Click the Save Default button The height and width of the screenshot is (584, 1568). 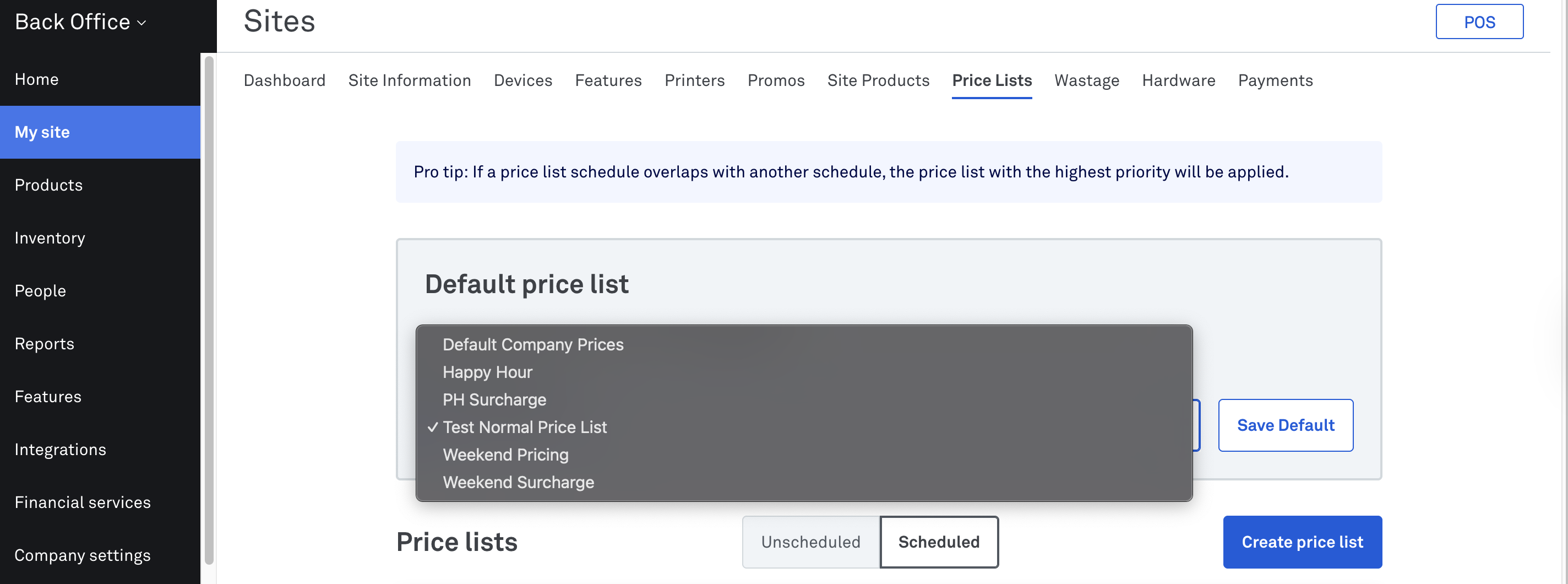pos(1286,425)
